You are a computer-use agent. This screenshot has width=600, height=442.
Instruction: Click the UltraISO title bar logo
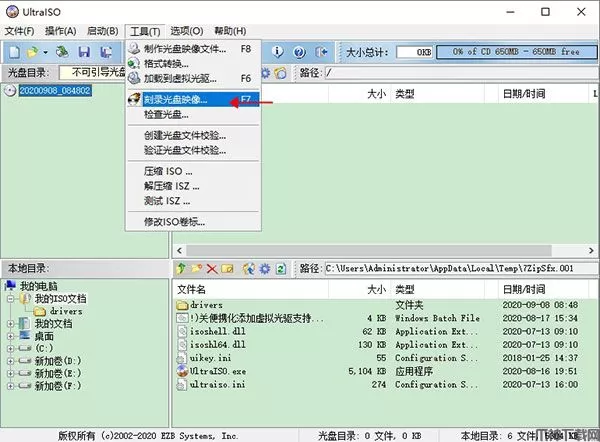pos(12,12)
